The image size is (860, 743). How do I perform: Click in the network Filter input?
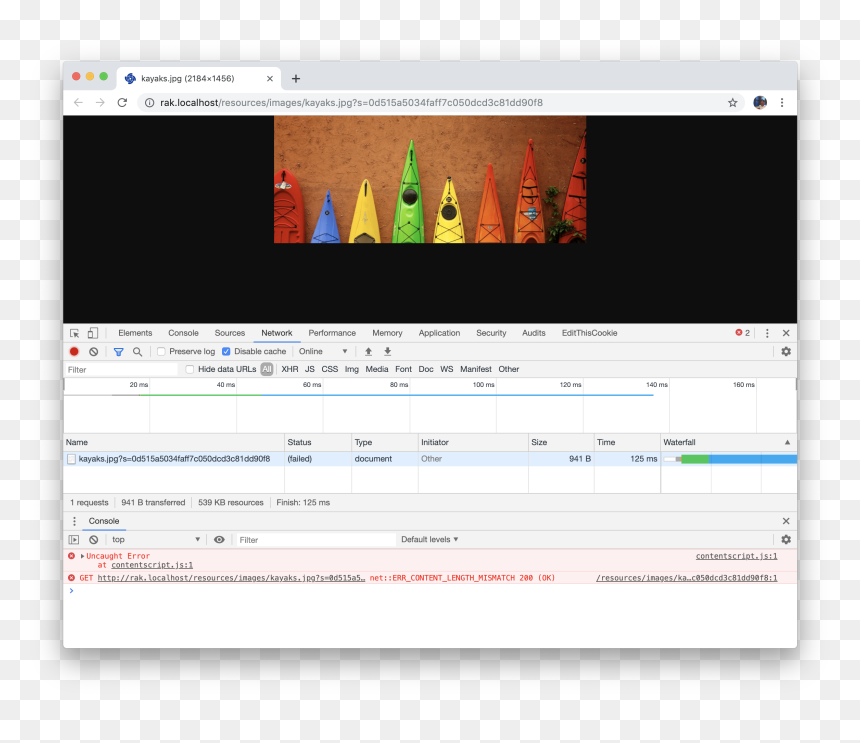[121, 370]
